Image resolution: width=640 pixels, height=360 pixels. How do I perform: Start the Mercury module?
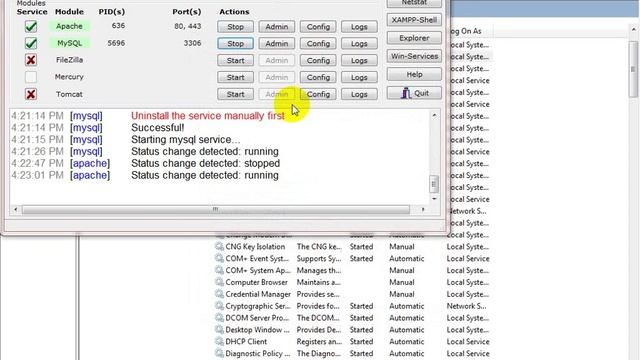pos(236,77)
